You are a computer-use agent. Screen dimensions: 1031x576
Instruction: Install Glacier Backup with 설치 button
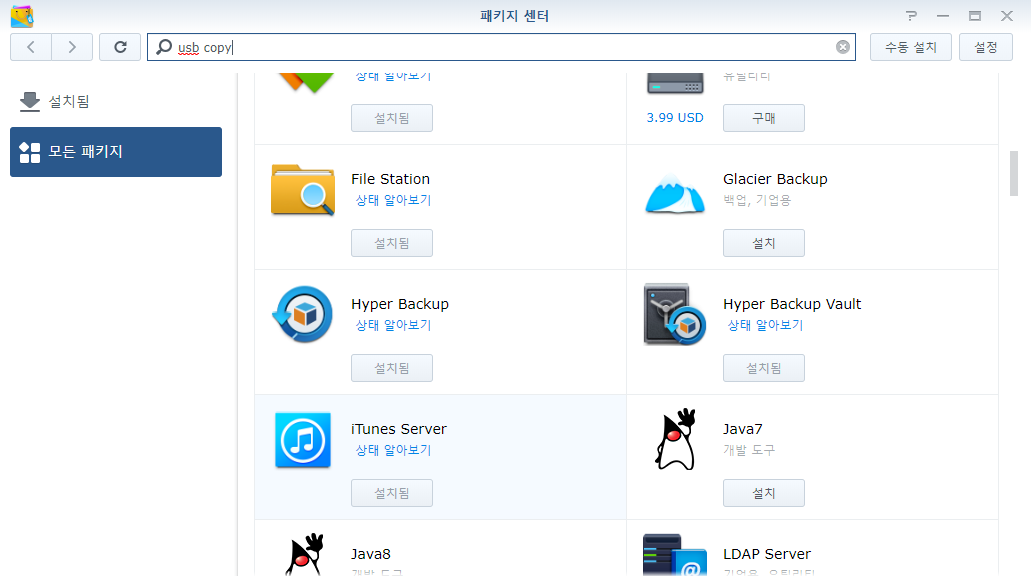point(763,243)
